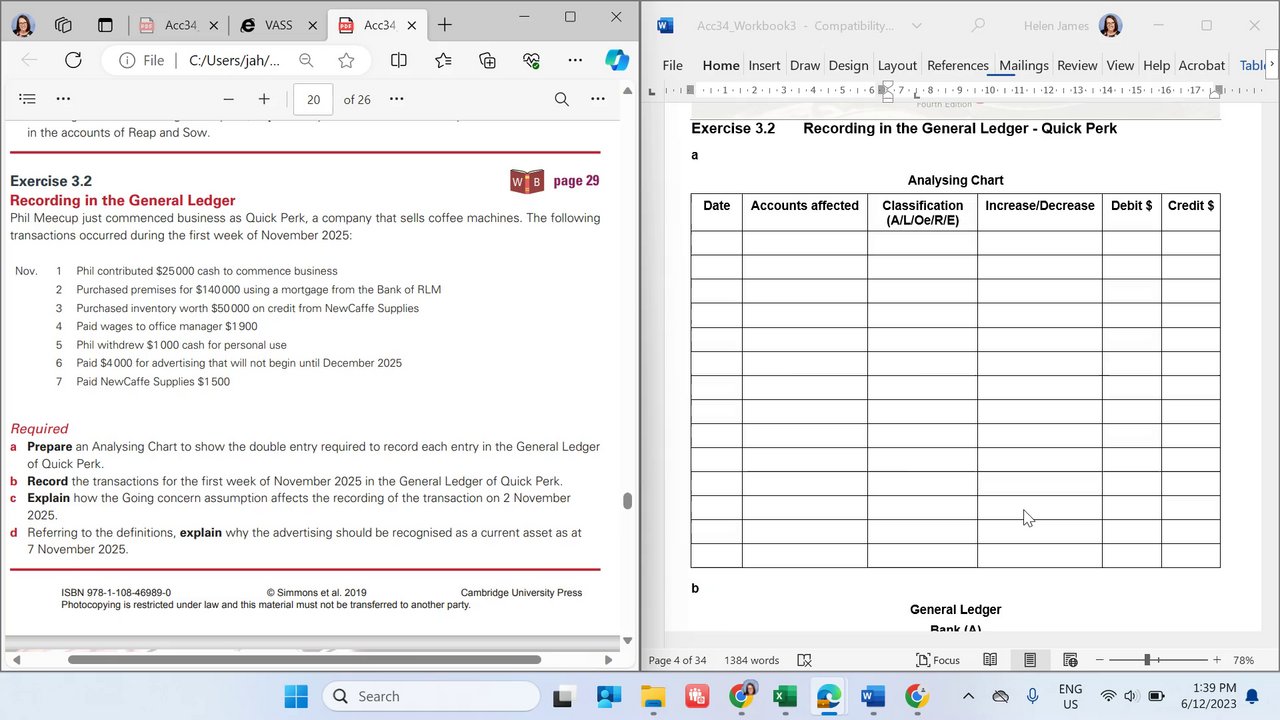
Task: Search within the PDF document
Action: (x=562, y=99)
